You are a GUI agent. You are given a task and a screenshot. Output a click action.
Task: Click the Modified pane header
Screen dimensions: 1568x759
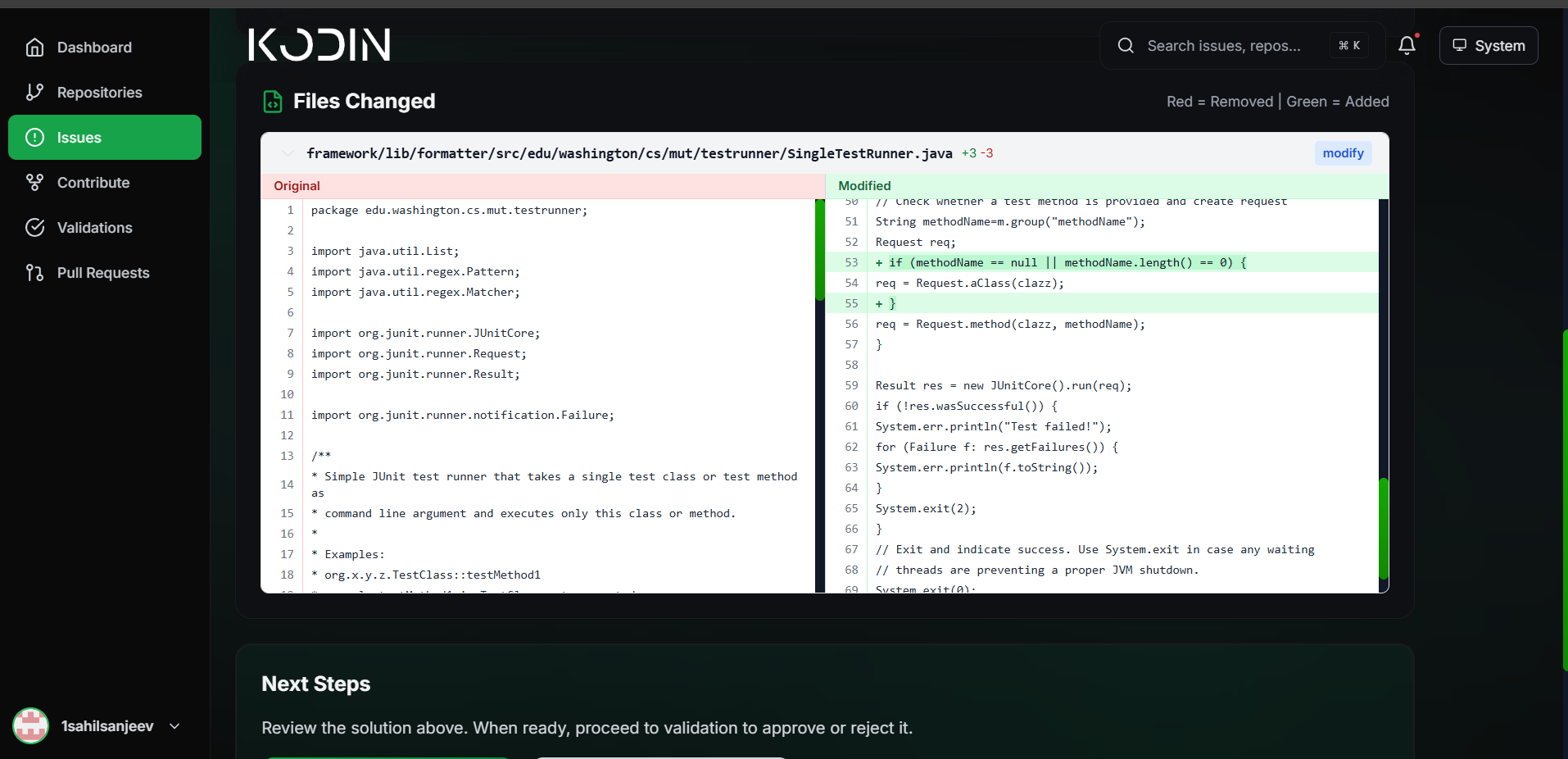tap(1107, 186)
